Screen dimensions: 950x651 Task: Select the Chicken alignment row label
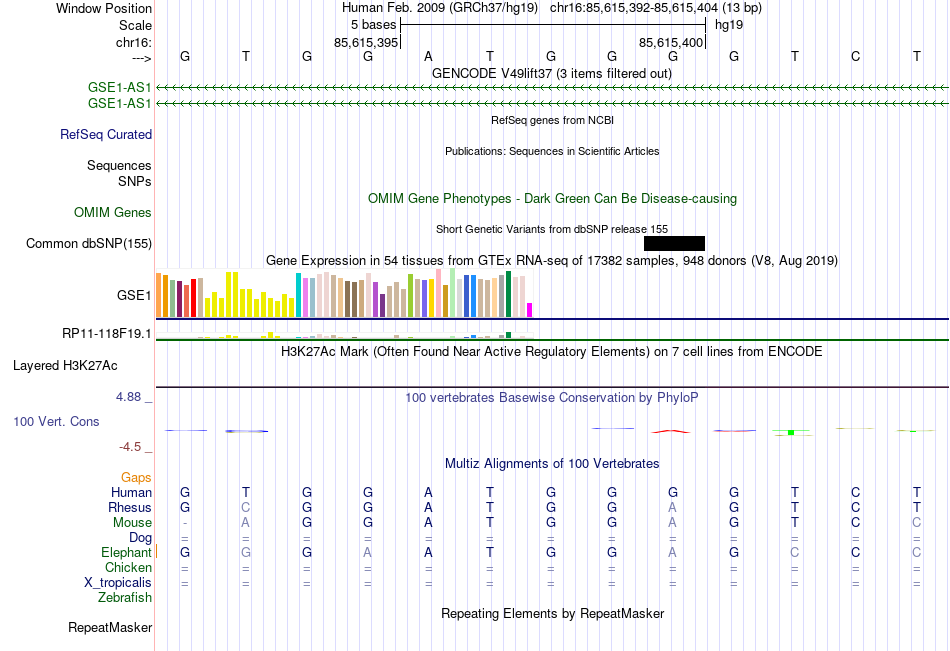(128, 567)
